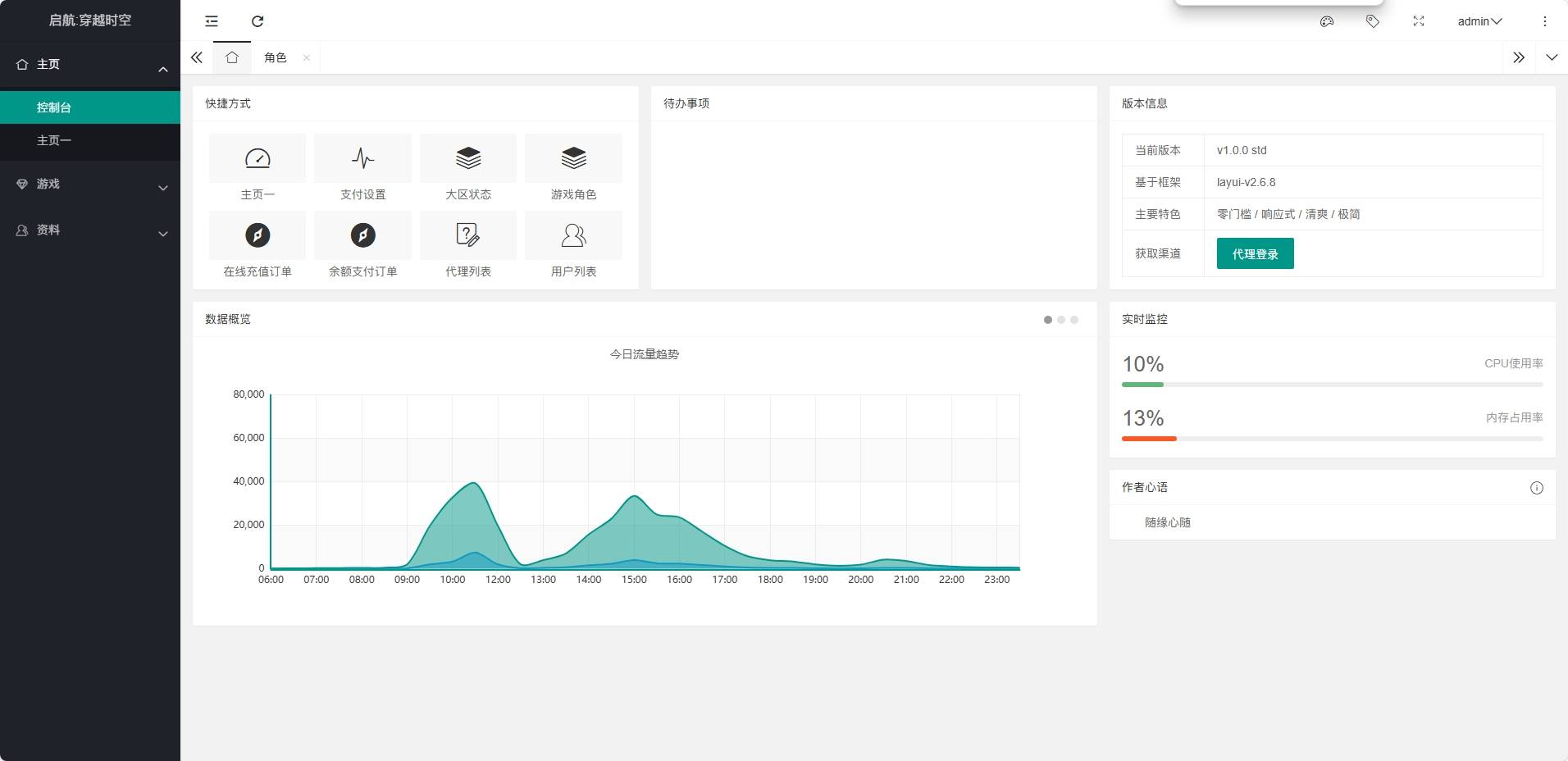
Task: Click the CPU使用率 progress bar
Action: tap(1332, 385)
